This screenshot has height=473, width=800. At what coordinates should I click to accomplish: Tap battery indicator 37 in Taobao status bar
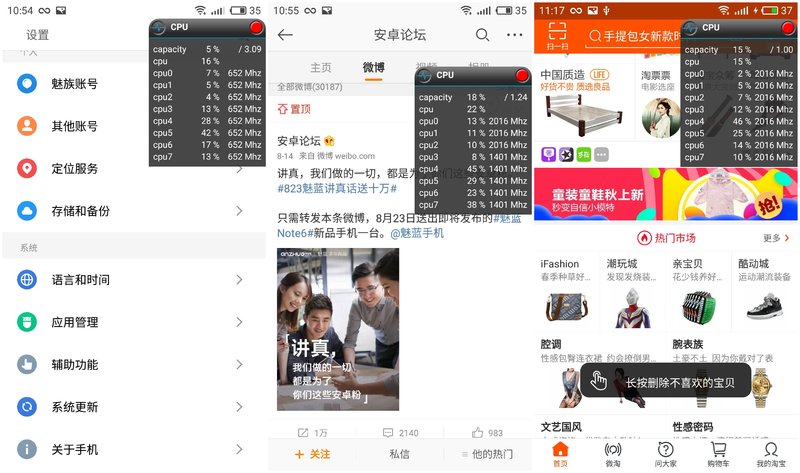tap(779, 10)
